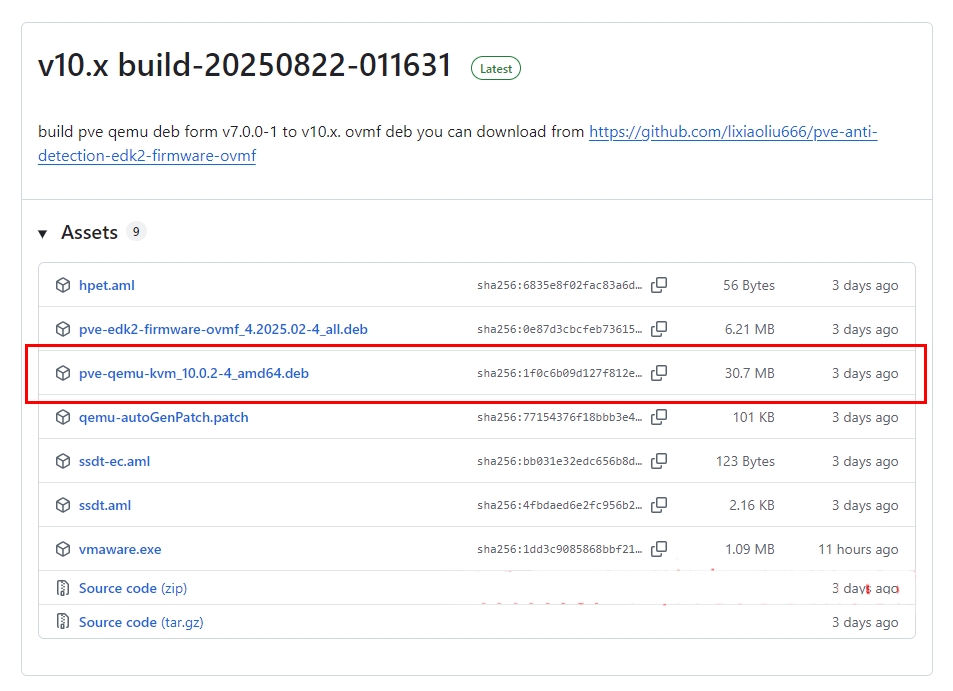
Task: Click the 56 Bytes file size
Action: tap(749, 285)
